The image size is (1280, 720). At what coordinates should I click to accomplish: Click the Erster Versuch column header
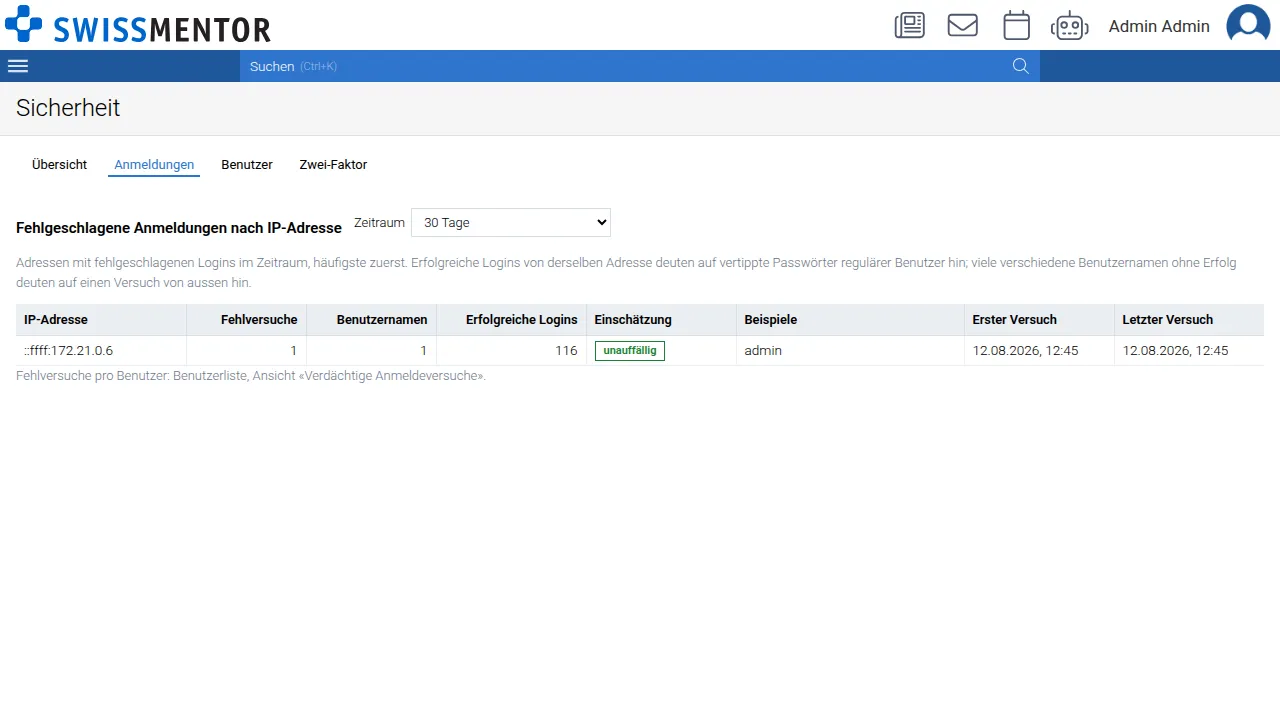[1040, 320]
